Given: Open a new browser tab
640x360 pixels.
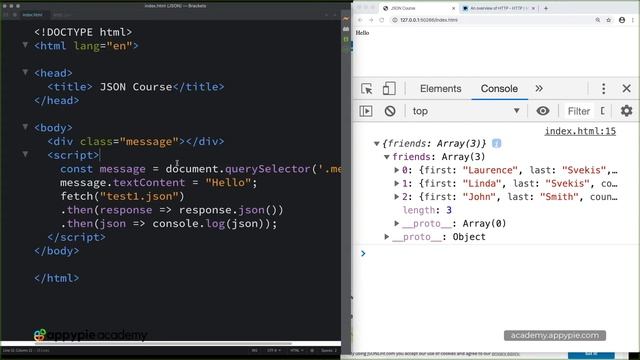Looking at the screenshot, I should (x=546, y=8).
